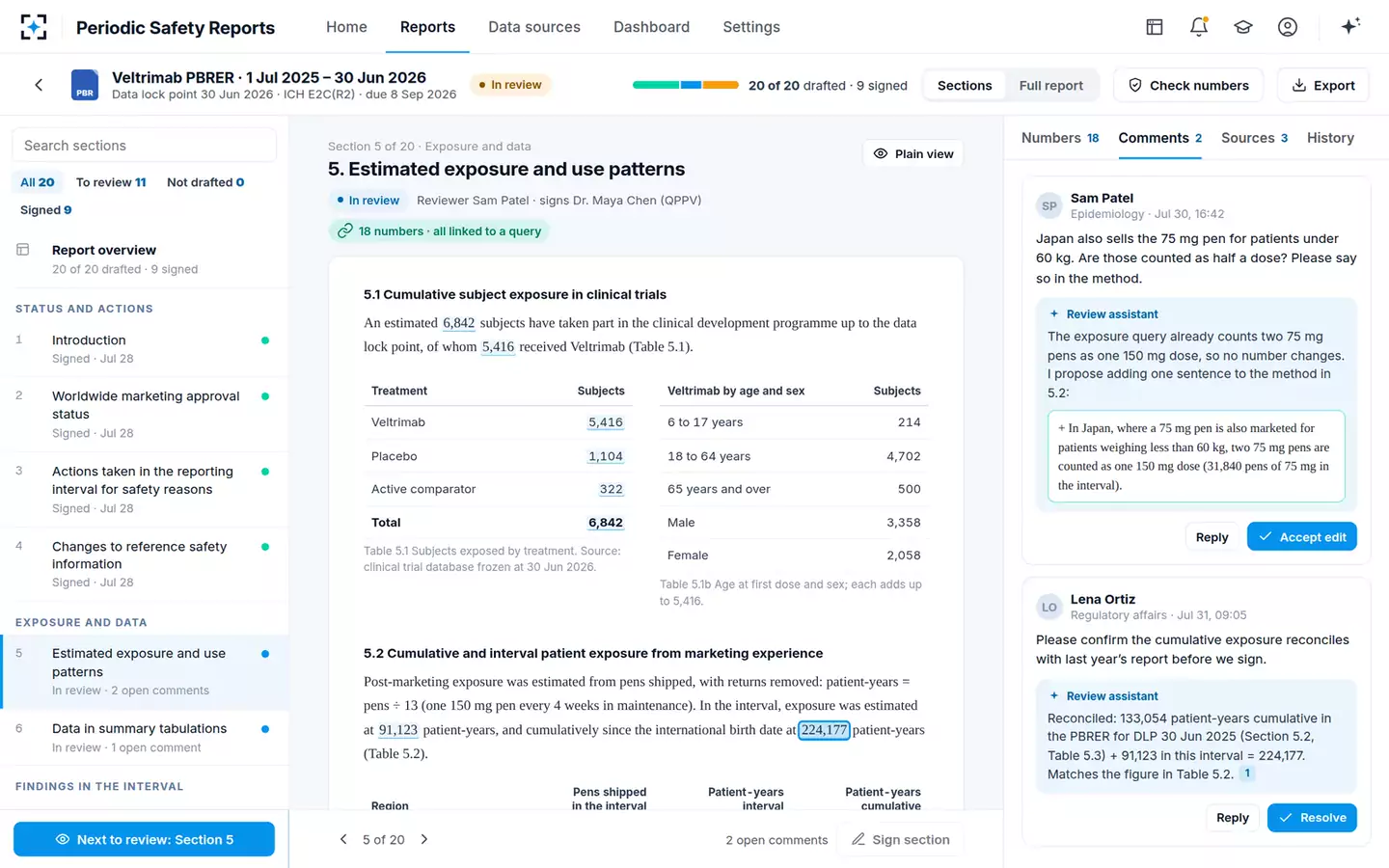Filter sections by Signed 9
The height and width of the screenshot is (868, 1389).
tap(46, 210)
